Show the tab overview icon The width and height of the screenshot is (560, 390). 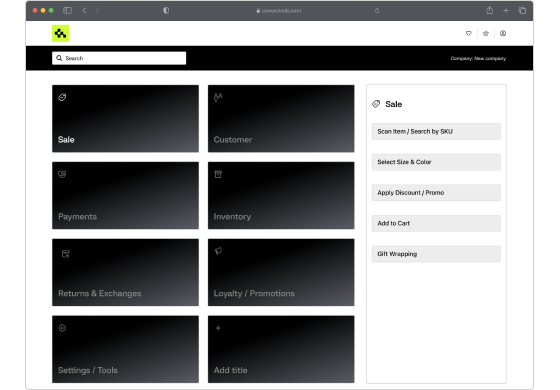click(x=522, y=11)
